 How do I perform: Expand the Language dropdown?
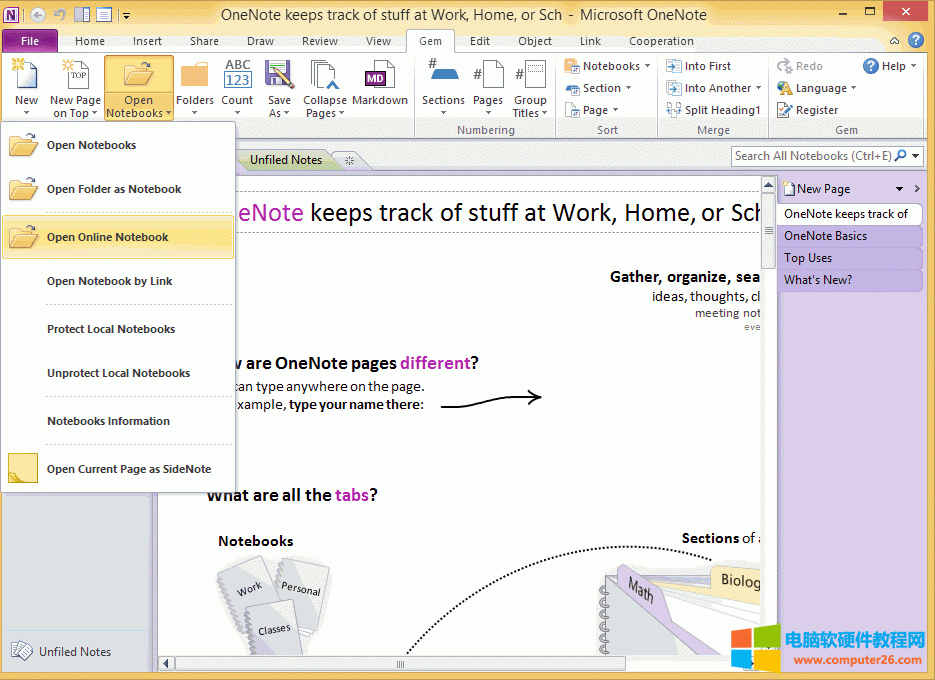click(853, 88)
